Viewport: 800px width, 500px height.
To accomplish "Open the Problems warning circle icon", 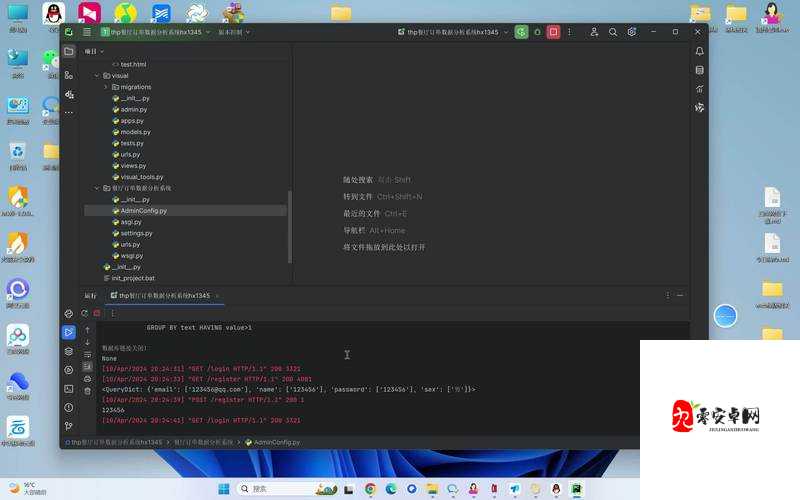I will (69, 407).
